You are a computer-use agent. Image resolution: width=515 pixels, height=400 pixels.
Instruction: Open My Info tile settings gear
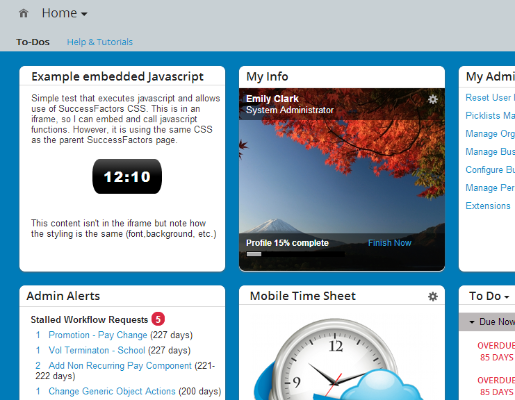point(433,99)
